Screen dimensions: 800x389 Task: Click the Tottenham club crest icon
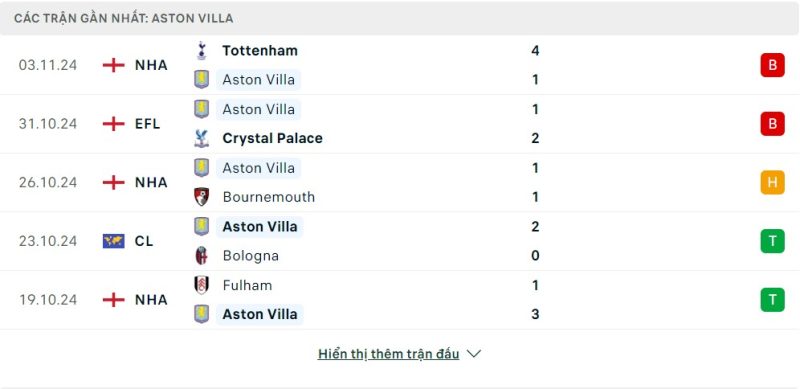(x=201, y=51)
